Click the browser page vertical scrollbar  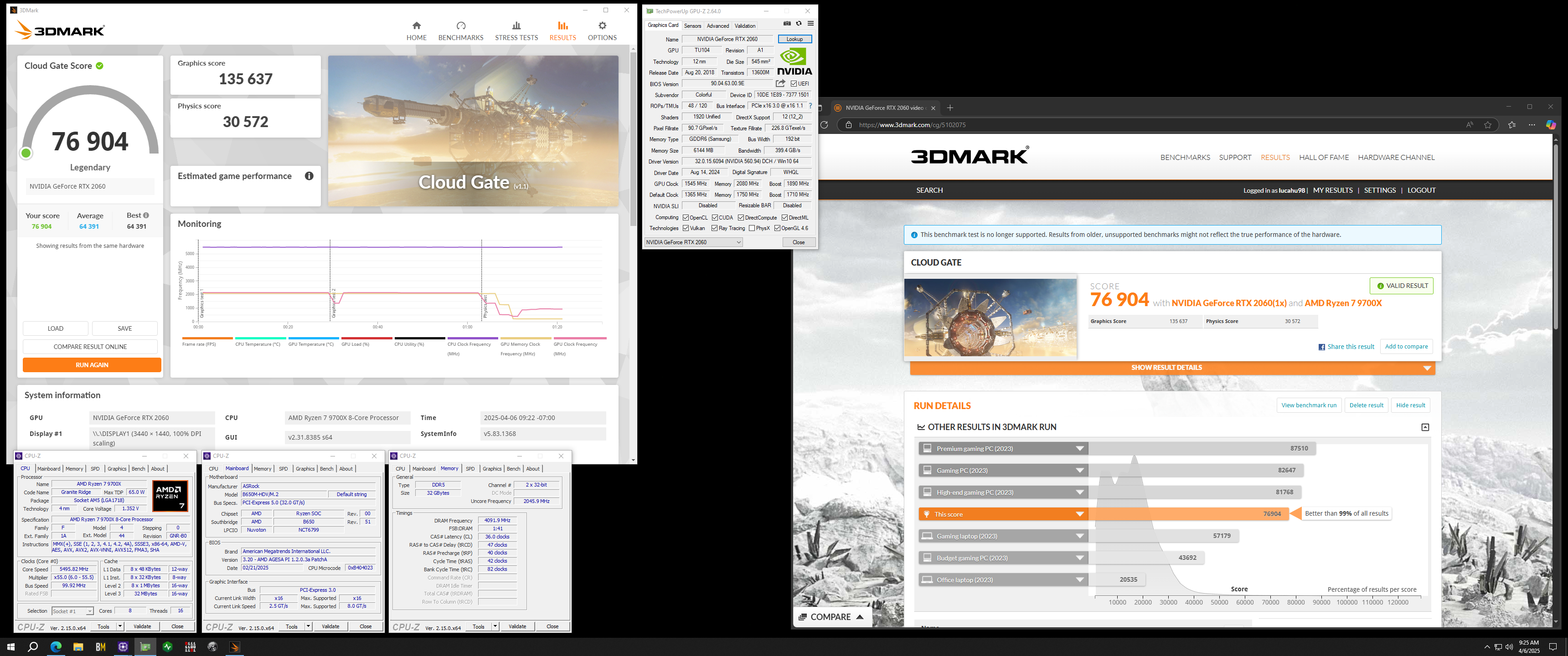[1556, 237]
